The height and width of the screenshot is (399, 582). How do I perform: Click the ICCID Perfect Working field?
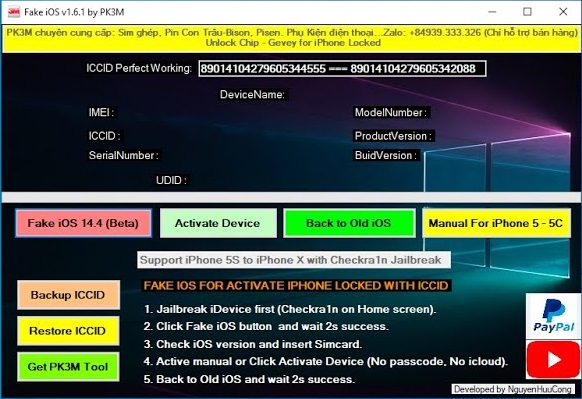click(x=342, y=69)
